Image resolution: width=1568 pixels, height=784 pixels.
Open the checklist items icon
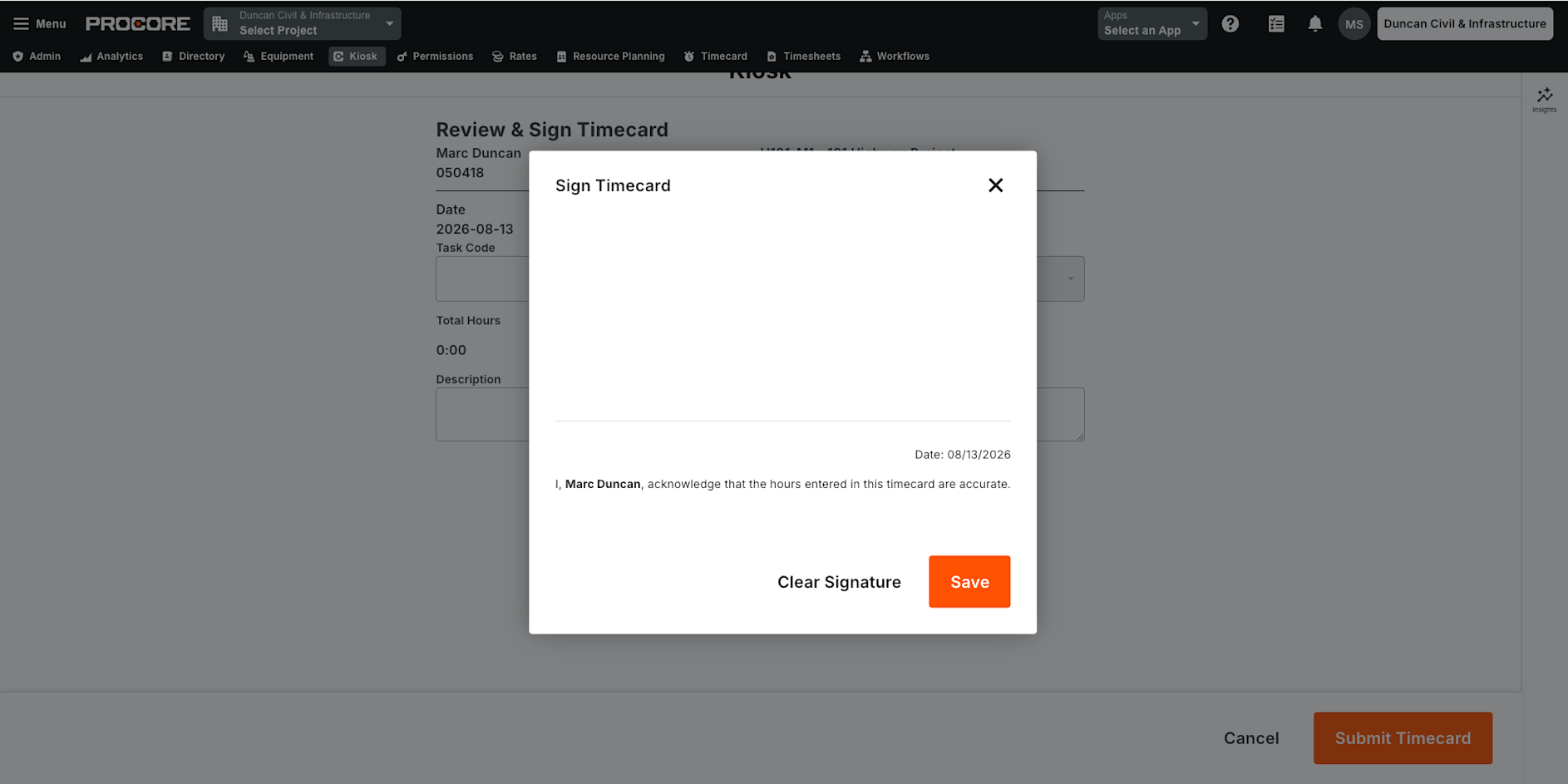[1276, 24]
